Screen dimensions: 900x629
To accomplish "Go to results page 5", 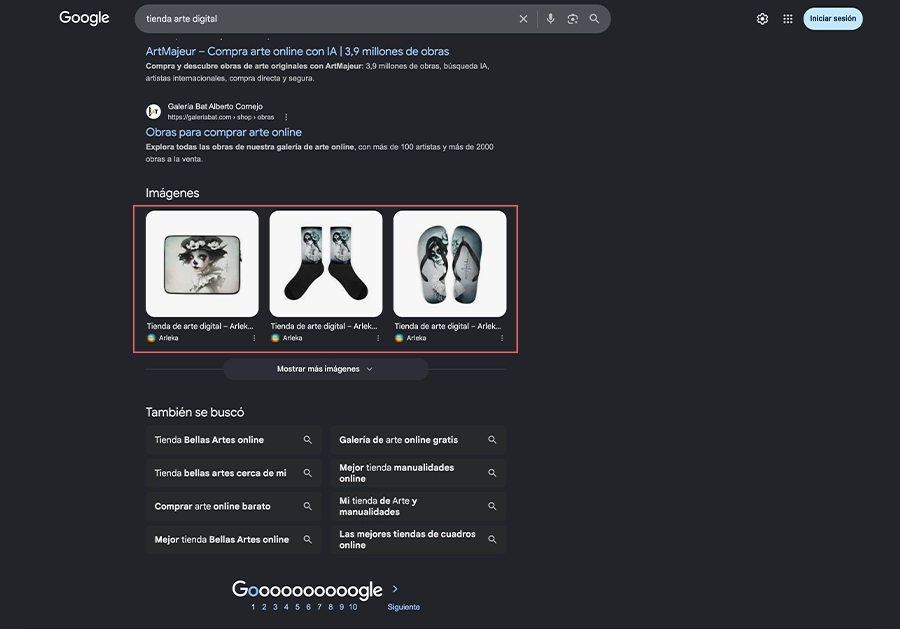I will click(297, 607).
